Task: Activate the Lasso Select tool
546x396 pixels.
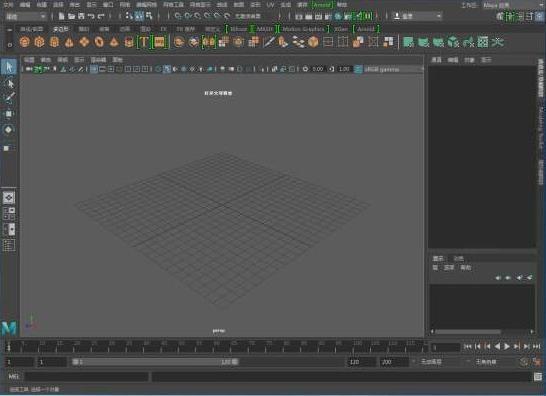Action: click(9, 84)
